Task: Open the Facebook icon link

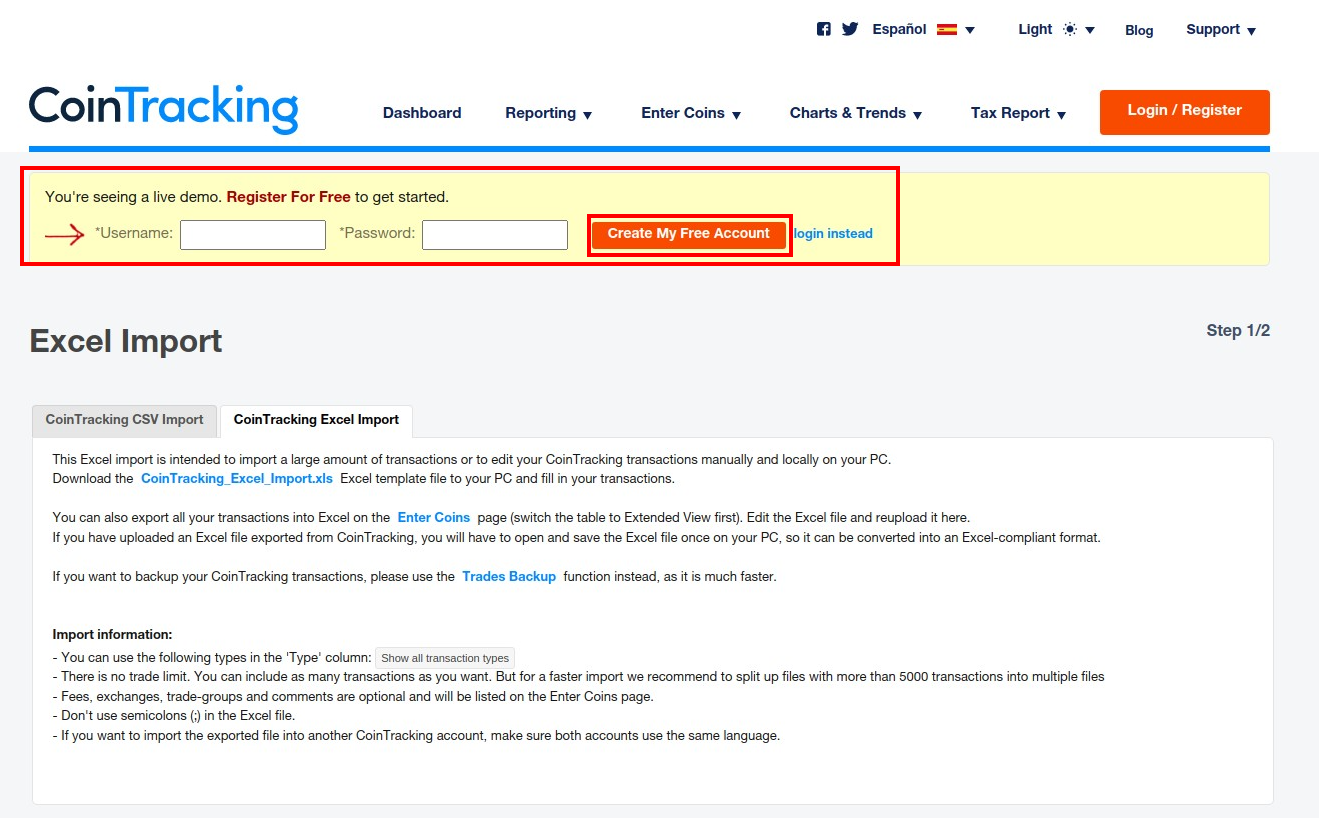Action: click(824, 29)
